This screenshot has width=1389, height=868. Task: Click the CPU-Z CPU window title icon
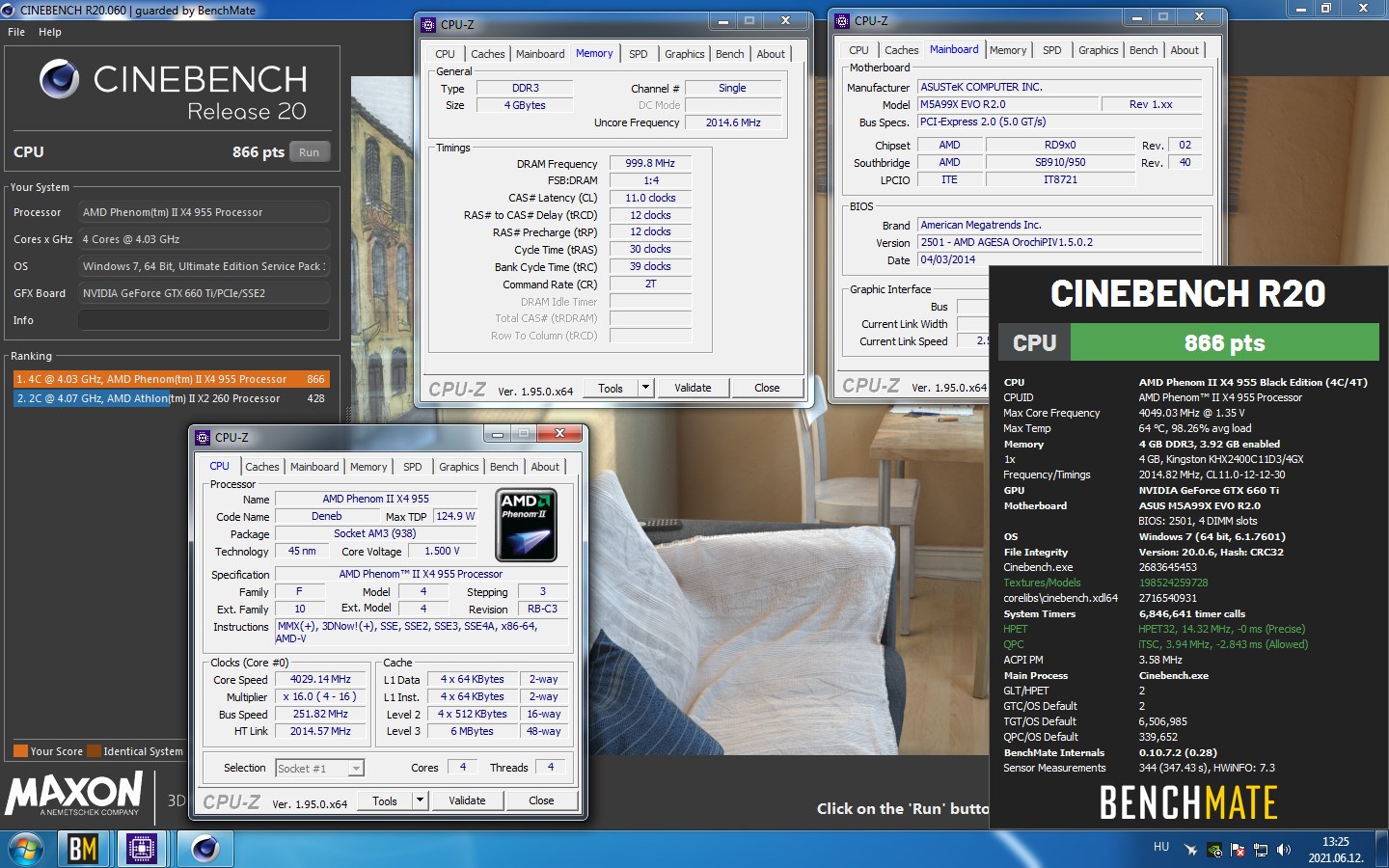203,437
